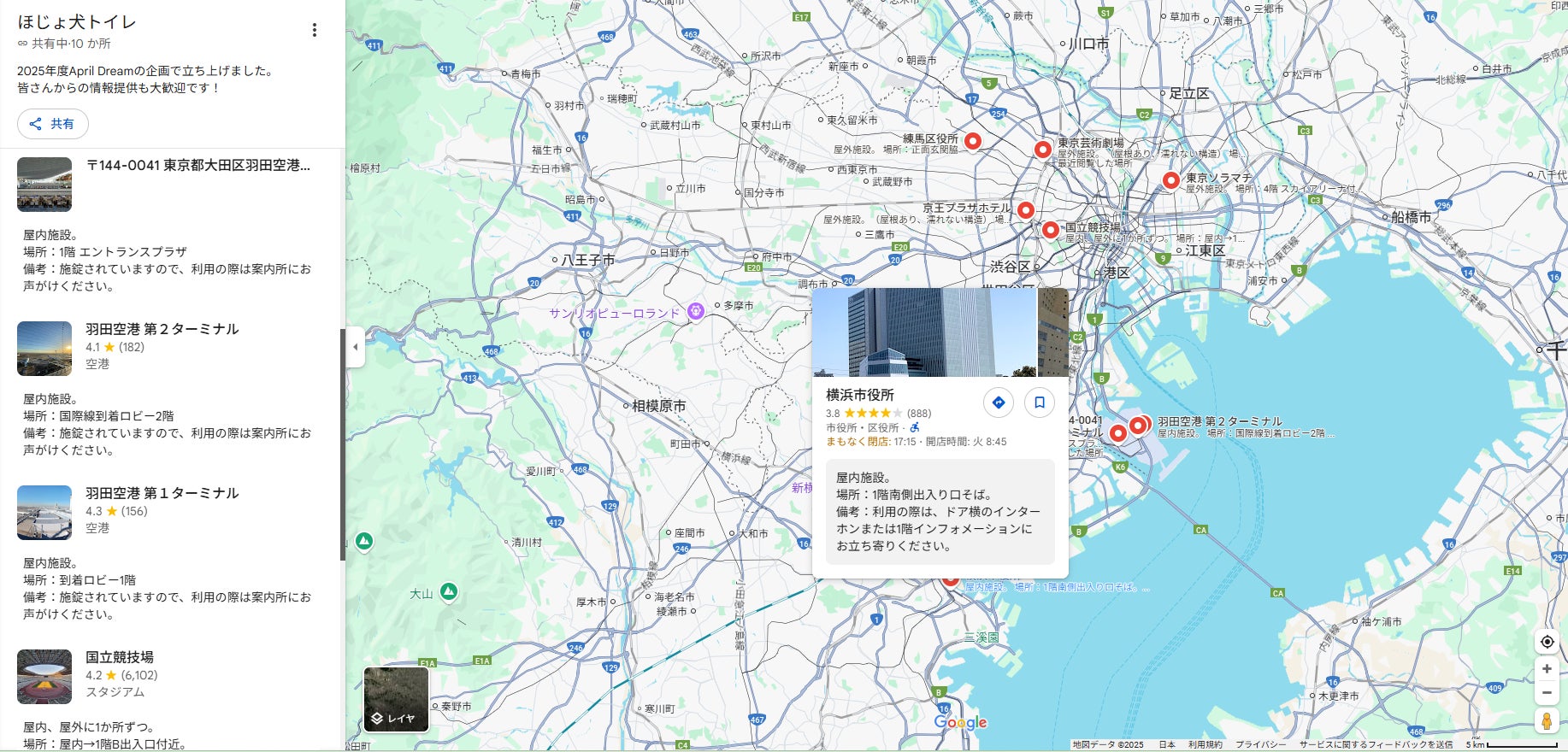Open the second 横浜市役所 photo in popup
1568x752 pixels.
click(1053, 332)
